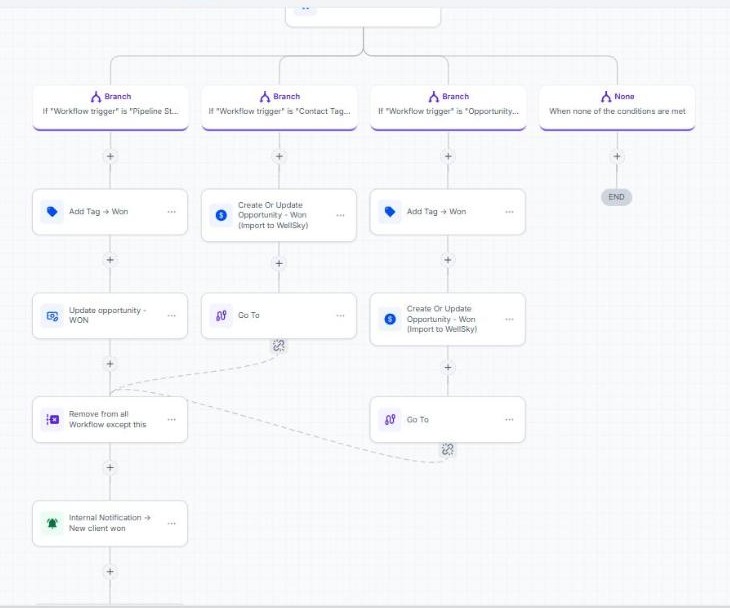Add step after Internal Notification New client won
The image size is (730, 608).
pyautogui.click(x=110, y=572)
